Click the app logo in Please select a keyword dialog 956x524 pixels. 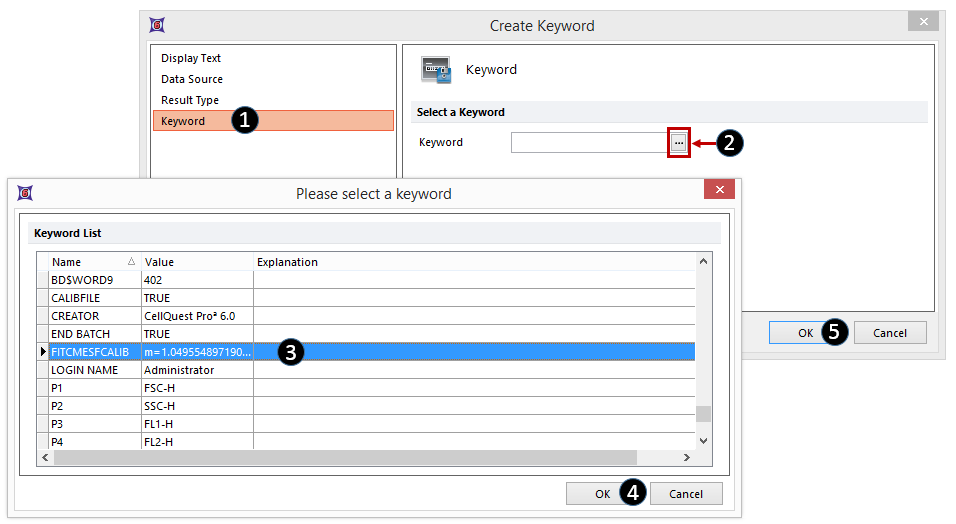tap(25, 193)
